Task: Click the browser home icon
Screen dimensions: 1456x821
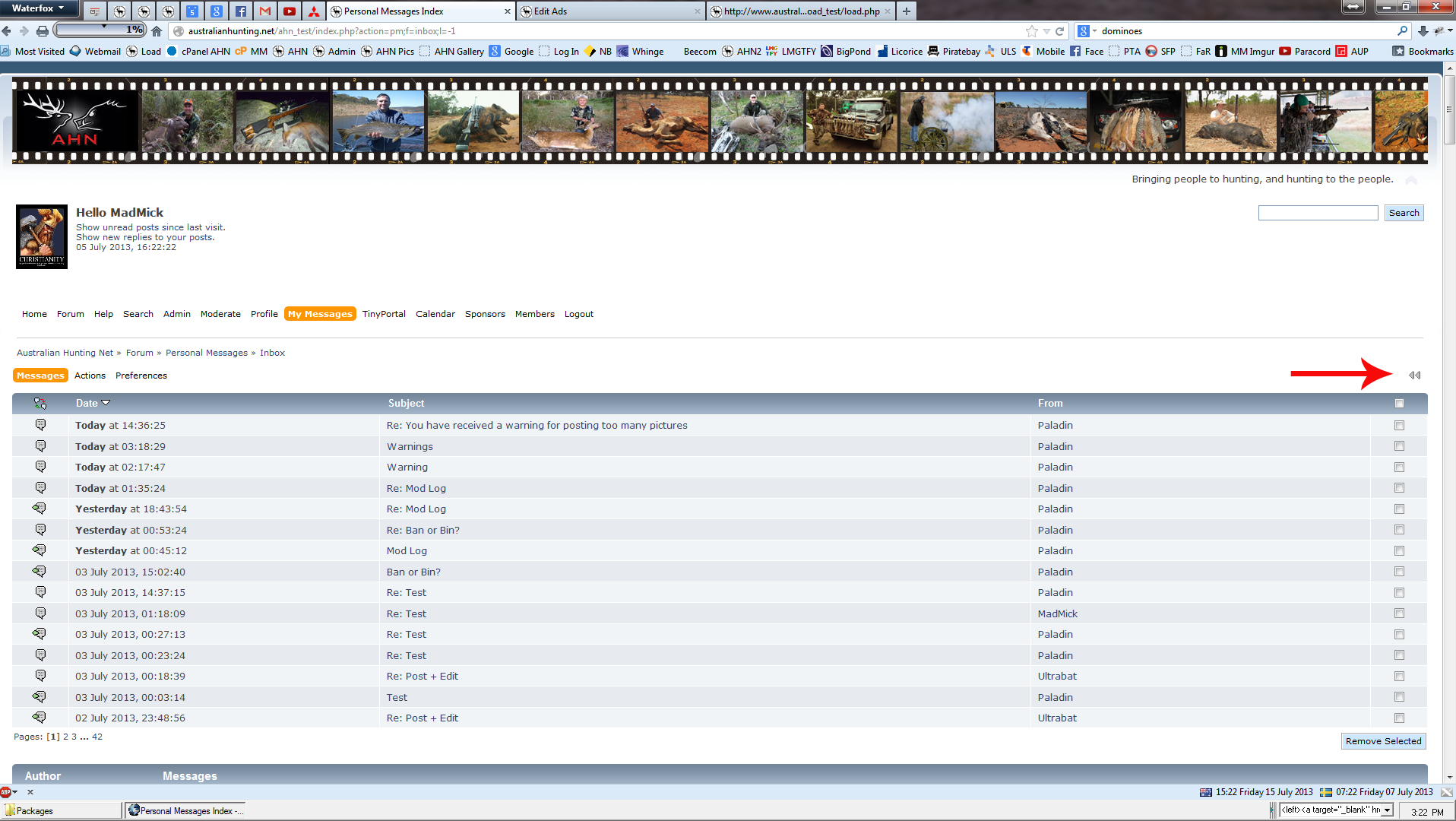Action: coord(157,31)
